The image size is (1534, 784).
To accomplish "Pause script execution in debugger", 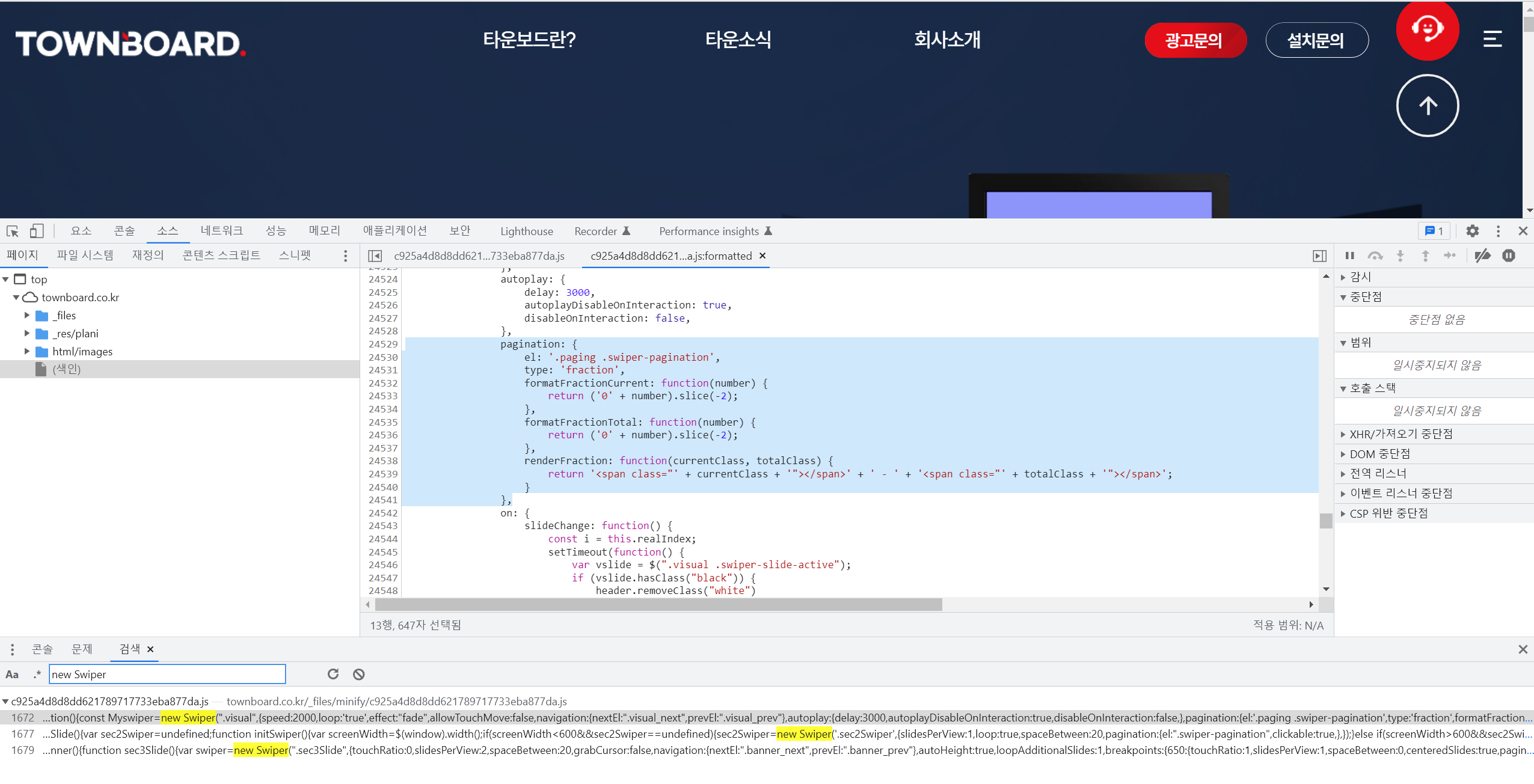I will (x=1349, y=256).
